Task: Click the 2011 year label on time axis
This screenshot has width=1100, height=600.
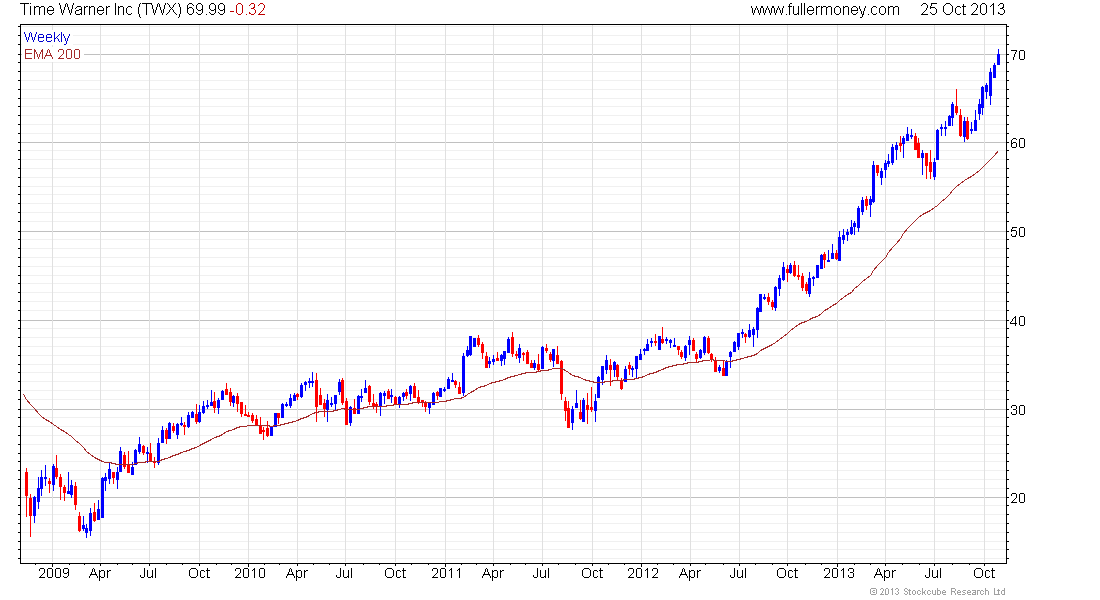Action: pyautogui.click(x=447, y=573)
